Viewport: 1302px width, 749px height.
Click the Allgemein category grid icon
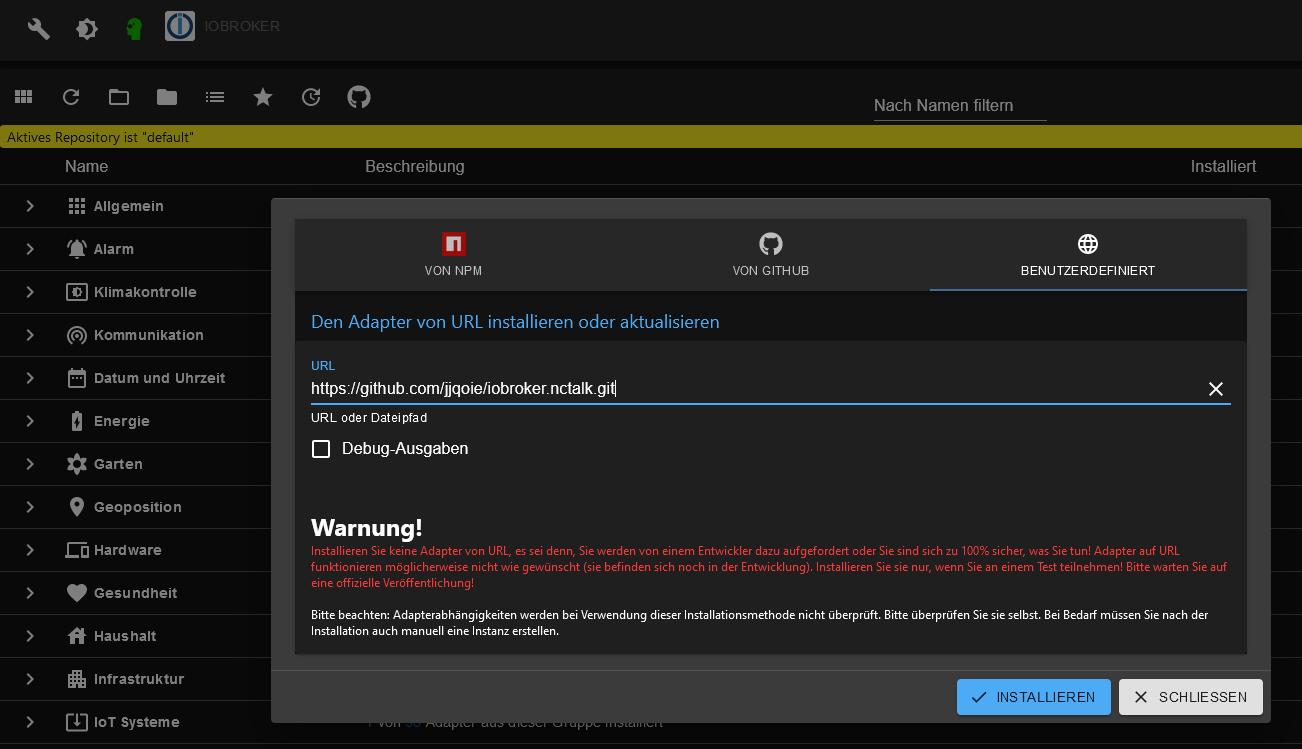tap(77, 206)
